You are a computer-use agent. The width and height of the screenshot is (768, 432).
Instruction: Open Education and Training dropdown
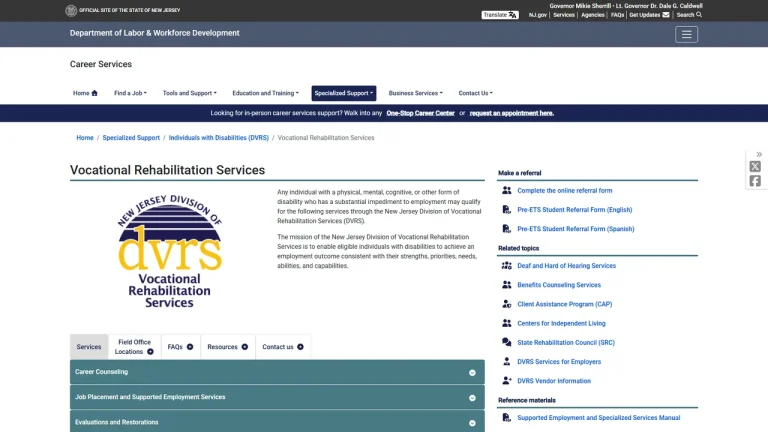pyautogui.click(x=265, y=93)
